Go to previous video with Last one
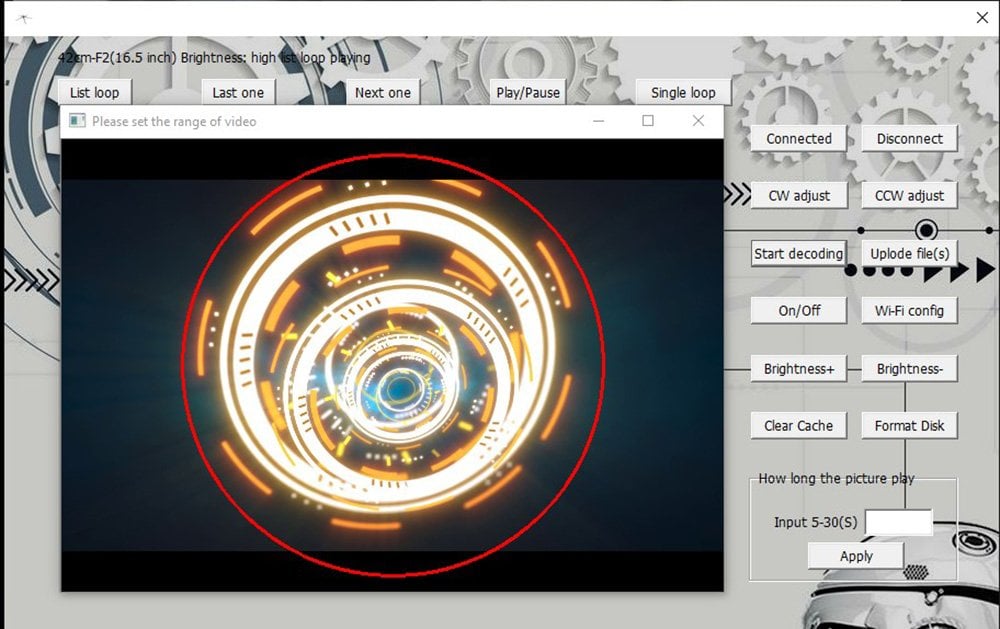Viewport: 1000px width, 629px height. tap(238, 93)
